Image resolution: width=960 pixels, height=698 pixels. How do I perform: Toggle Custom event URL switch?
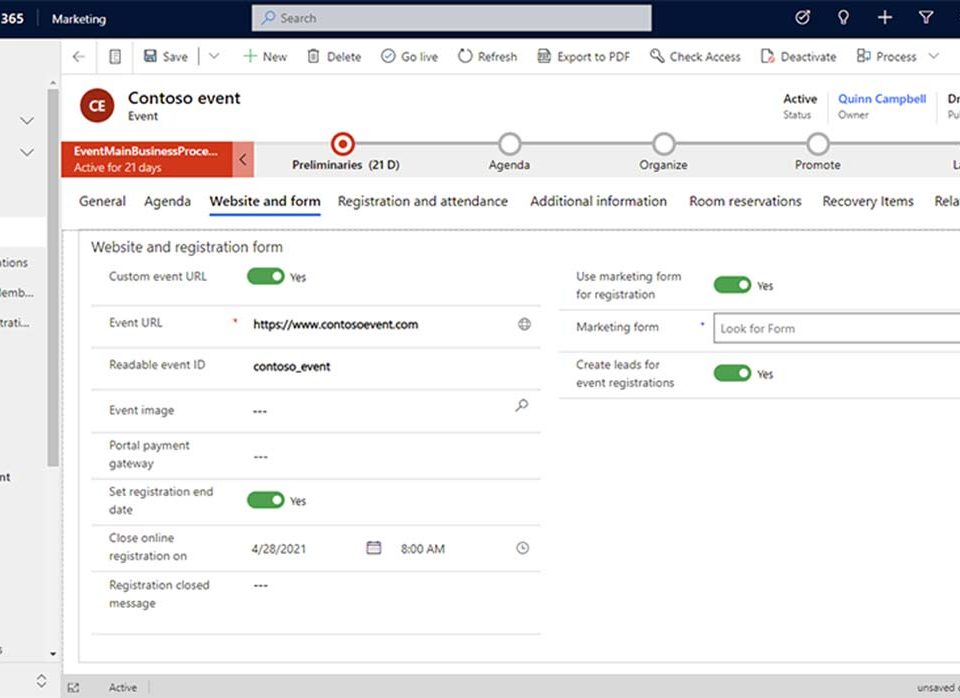(x=266, y=276)
